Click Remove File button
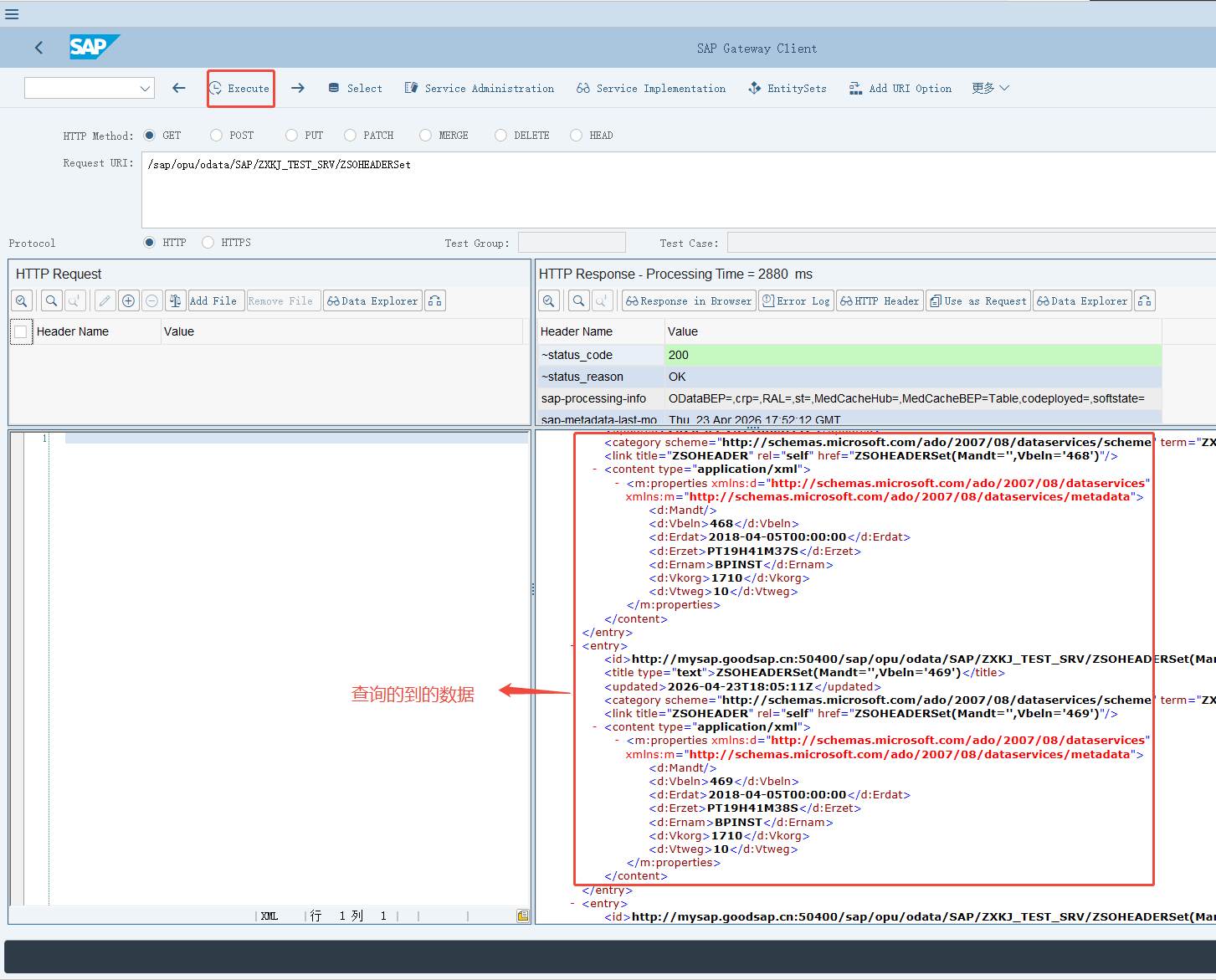Viewport: 1216px width, 980px height. click(x=284, y=300)
